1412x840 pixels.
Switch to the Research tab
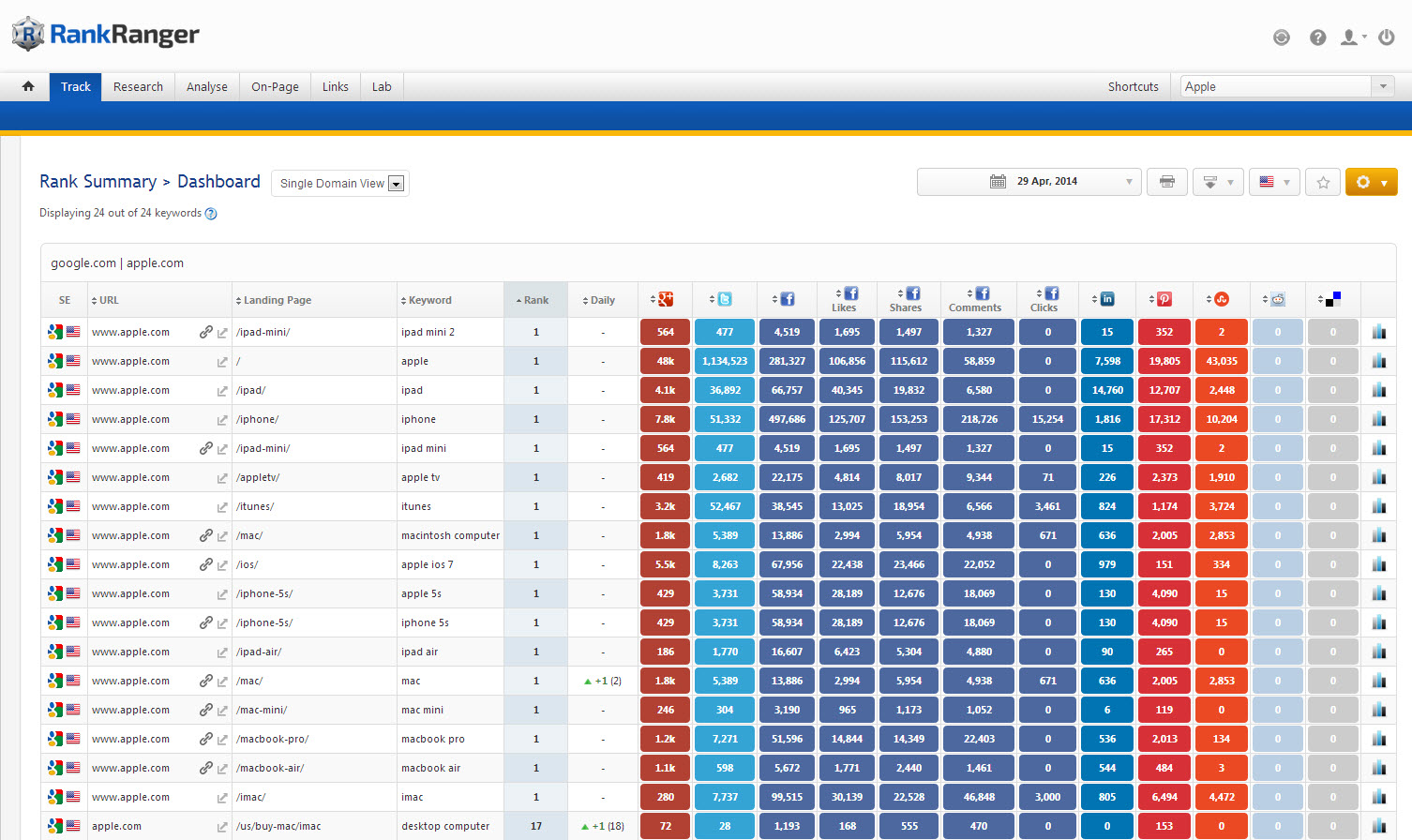[138, 86]
